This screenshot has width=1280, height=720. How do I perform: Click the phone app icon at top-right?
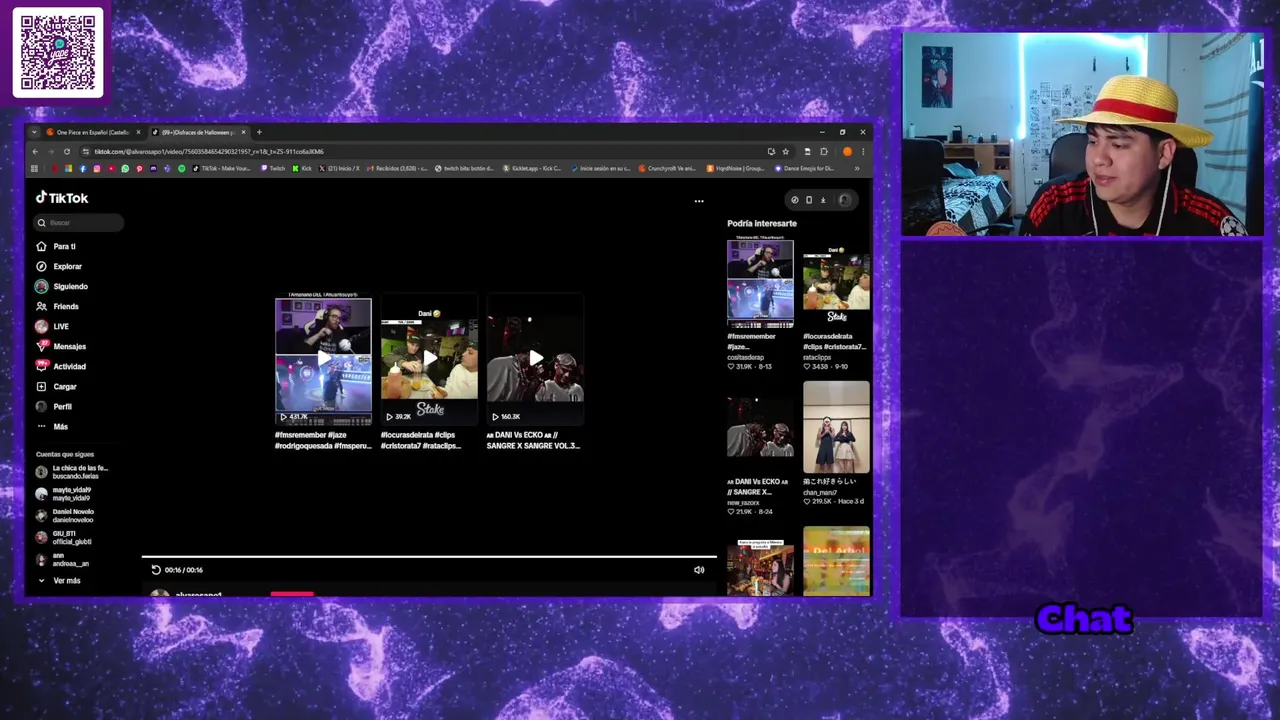pyautogui.click(x=809, y=200)
